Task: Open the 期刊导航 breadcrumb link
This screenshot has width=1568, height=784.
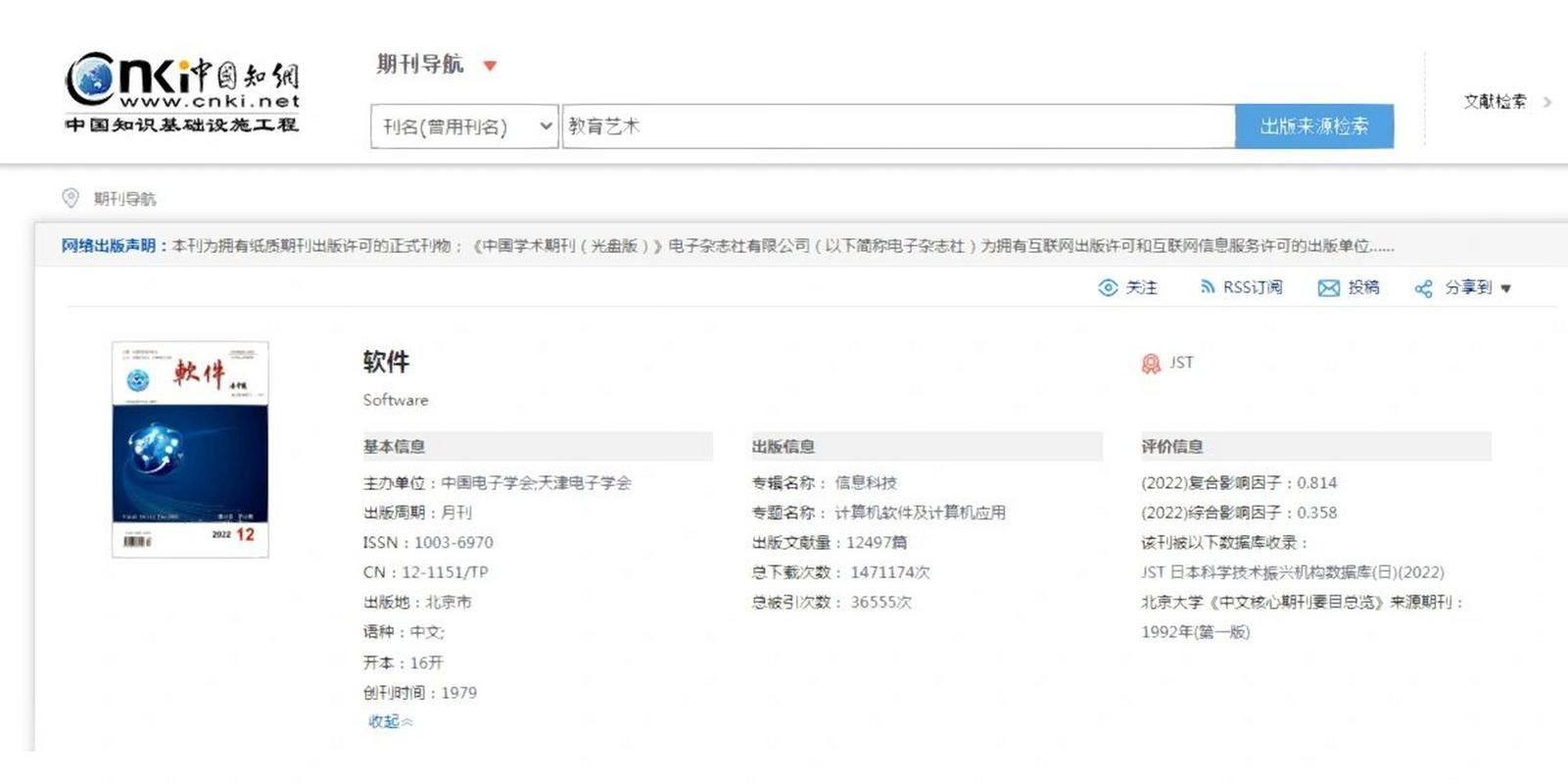Action: [x=124, y=199]
